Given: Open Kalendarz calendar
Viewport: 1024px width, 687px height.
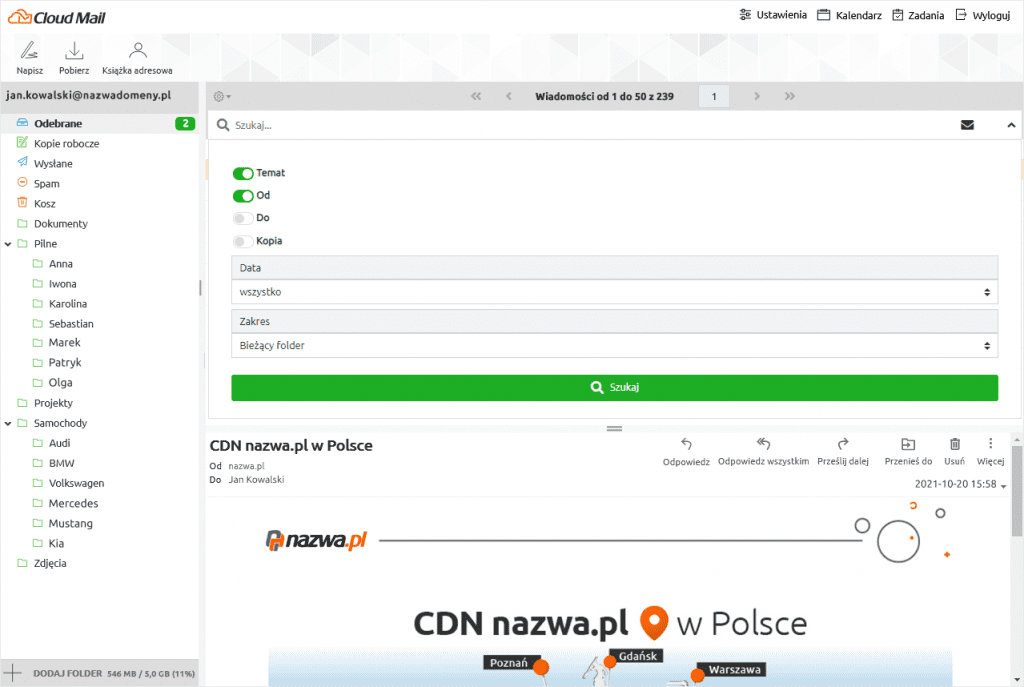Looking at the screenshot, I should [850, 15].
